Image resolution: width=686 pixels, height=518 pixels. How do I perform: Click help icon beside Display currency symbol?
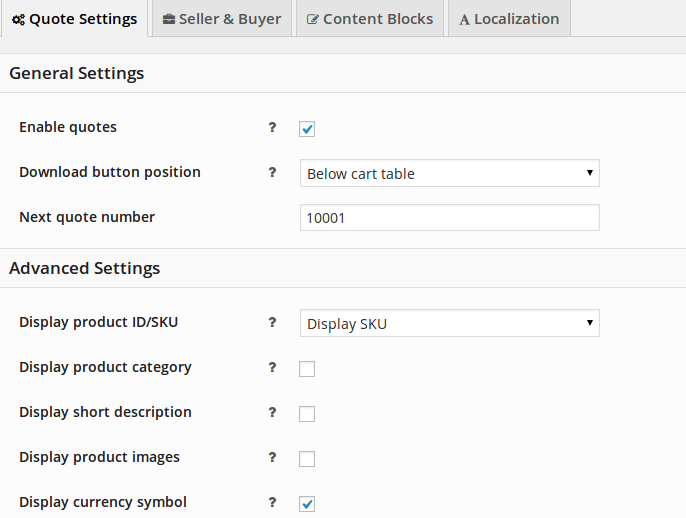[272, 502]
